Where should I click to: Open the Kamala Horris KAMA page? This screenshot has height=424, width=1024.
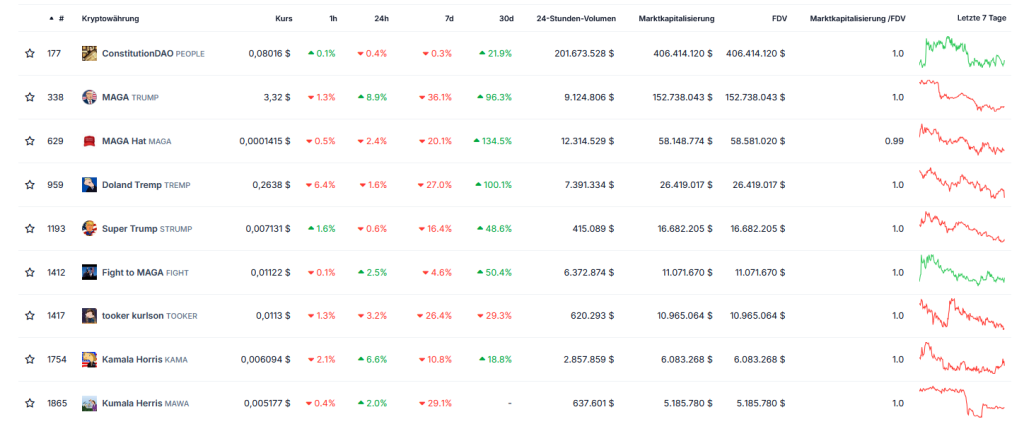(144, 360)
